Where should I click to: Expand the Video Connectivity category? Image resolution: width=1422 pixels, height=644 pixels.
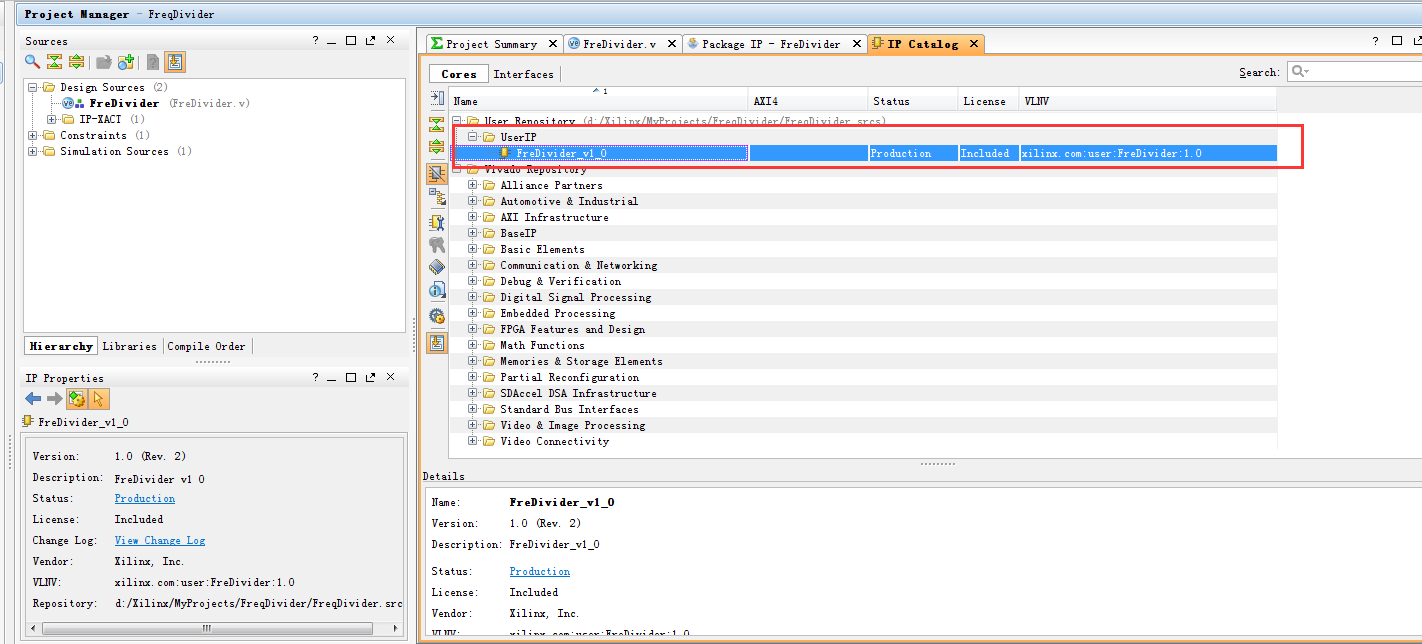coord(473,442)
